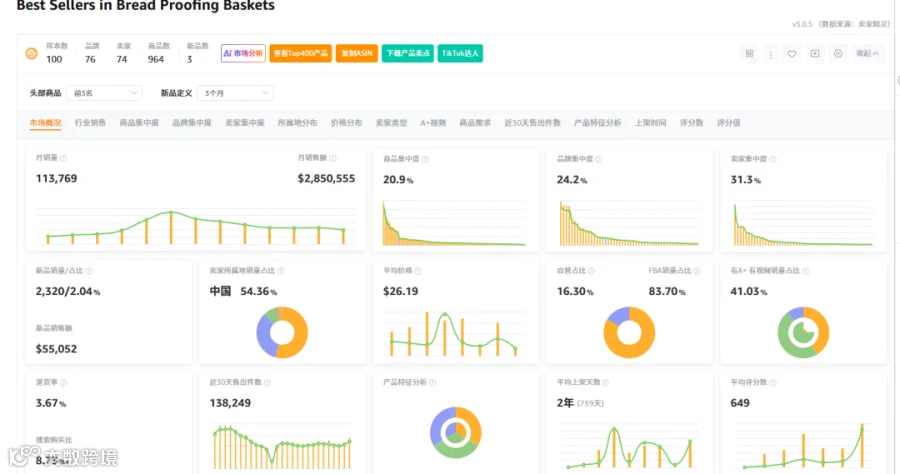Click info icon beside 商品集中度
900x474 pixels.
(x=425, y=159)
